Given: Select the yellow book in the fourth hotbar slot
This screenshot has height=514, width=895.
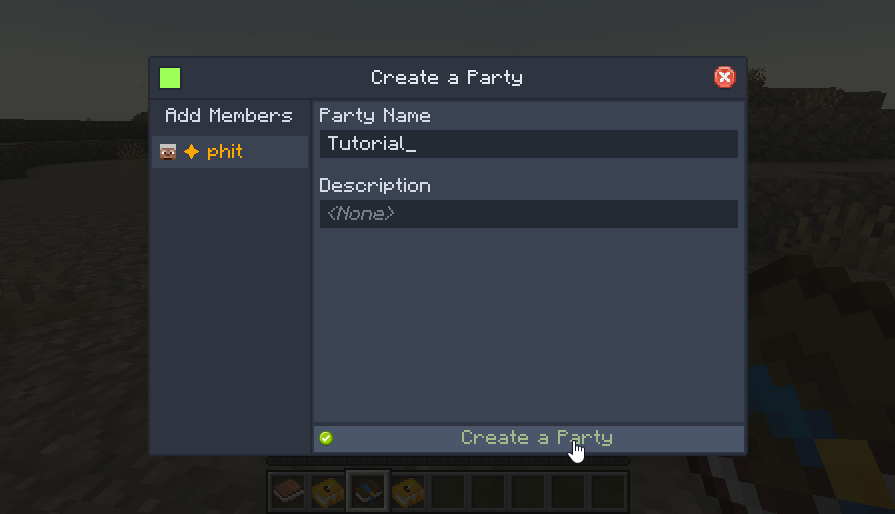Looking at the screenshot, I should click(408, 491).
